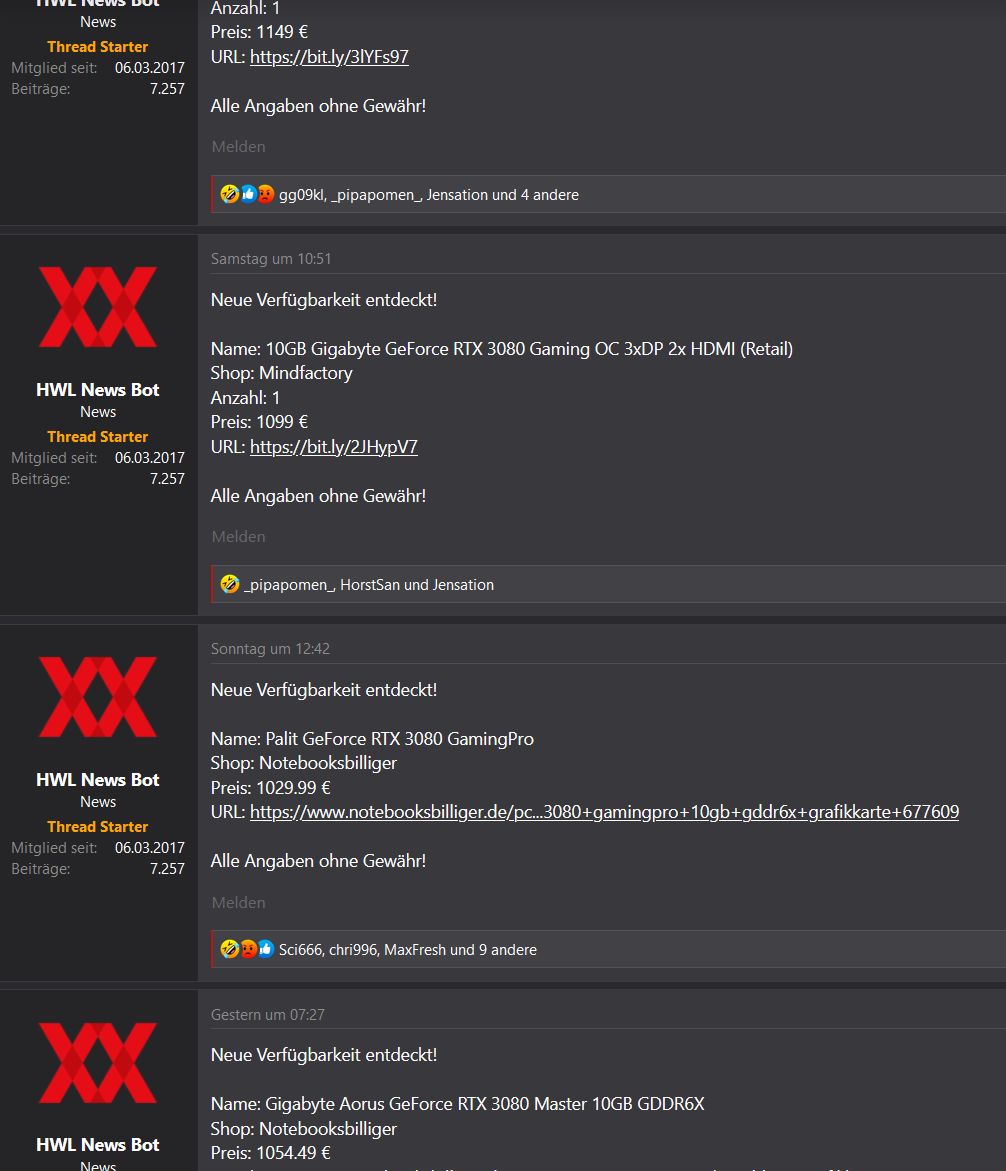The image size is (1006, 1171).
Task: Click the HWL News Bot avatar on the Samstag post
Action: coord(98,307)
